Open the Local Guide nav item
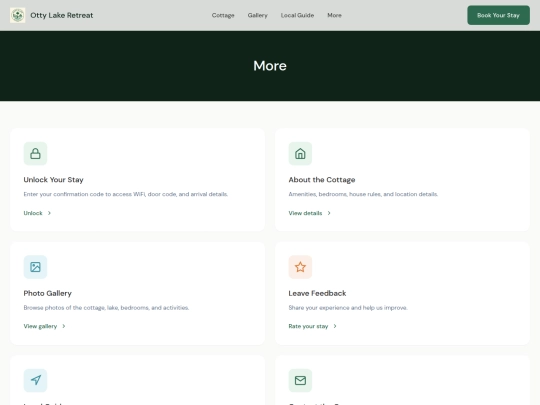Image resolution: width=540 pixels, height=405 pixels. tap(297, 15)
